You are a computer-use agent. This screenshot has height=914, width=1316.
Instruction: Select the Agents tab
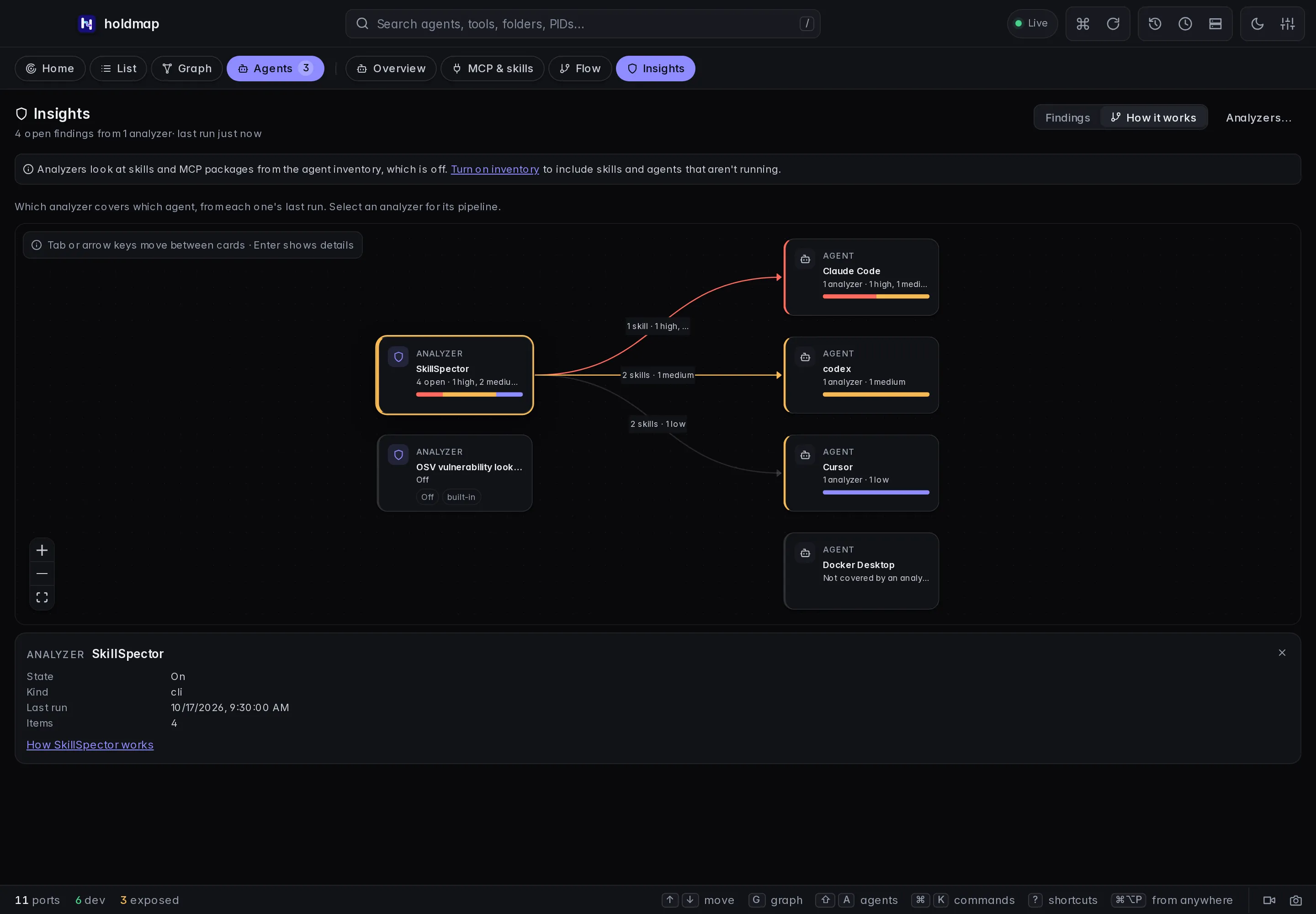[x=275, y=68]
